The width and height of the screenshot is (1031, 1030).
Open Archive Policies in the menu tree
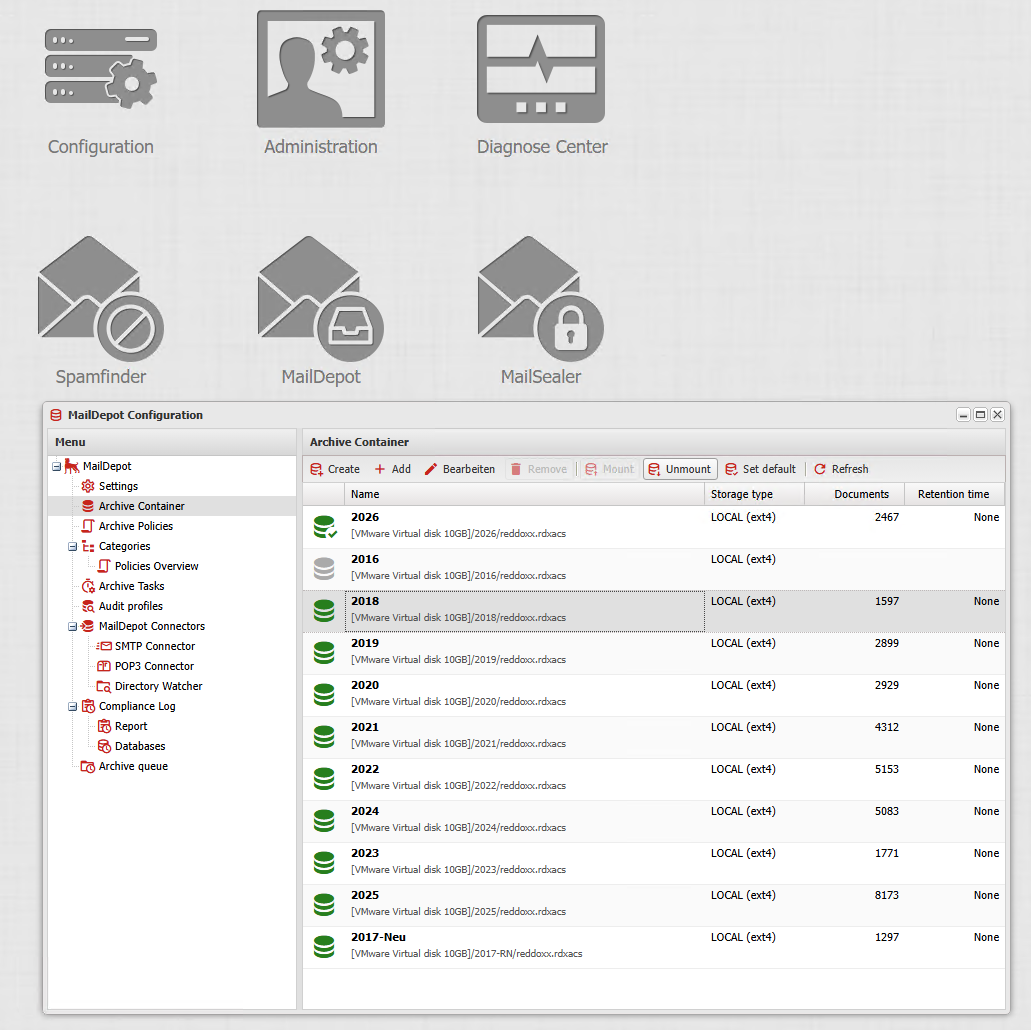pos(135,526)
